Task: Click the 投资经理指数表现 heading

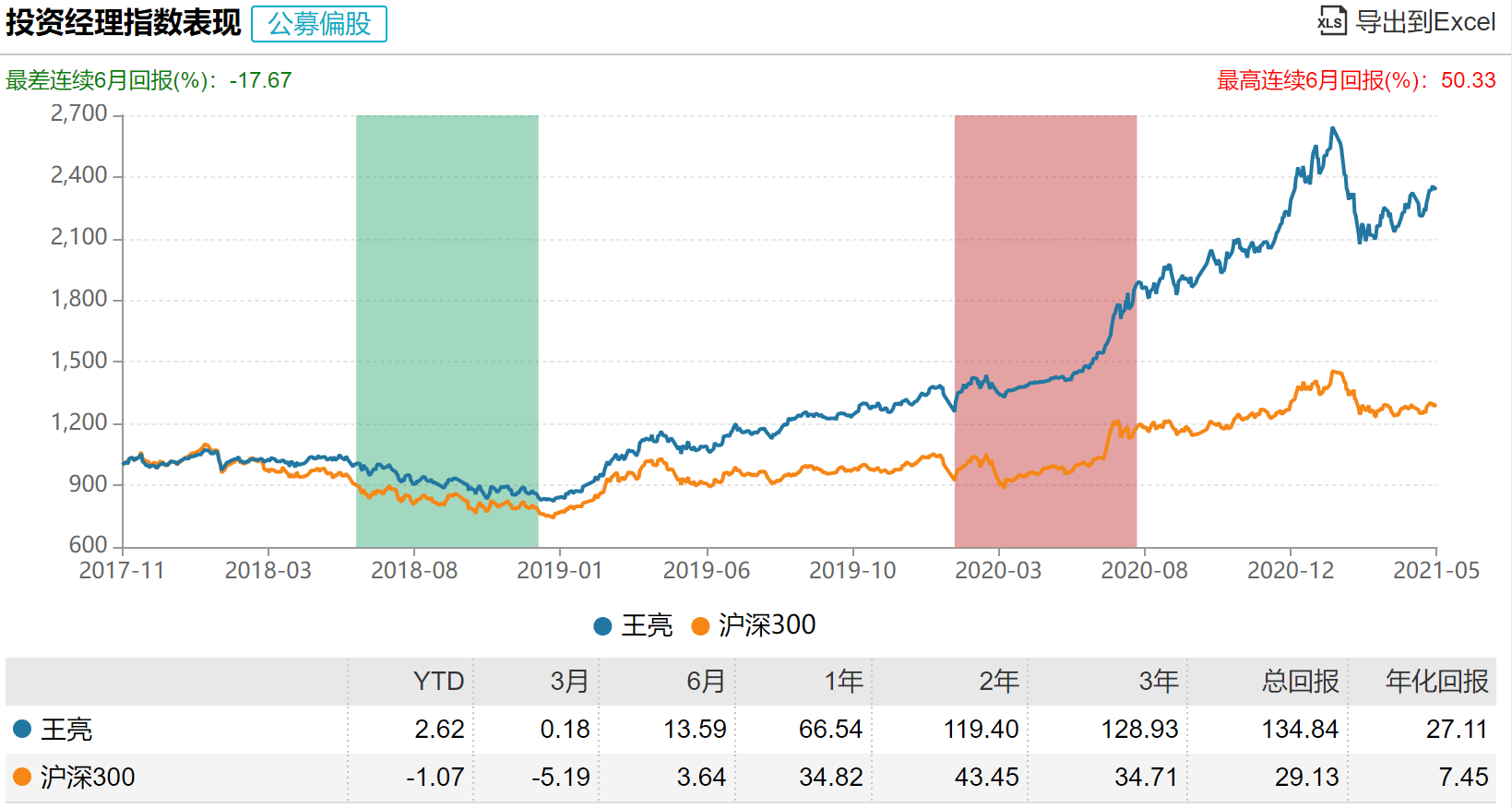Action: coord(123,23)
